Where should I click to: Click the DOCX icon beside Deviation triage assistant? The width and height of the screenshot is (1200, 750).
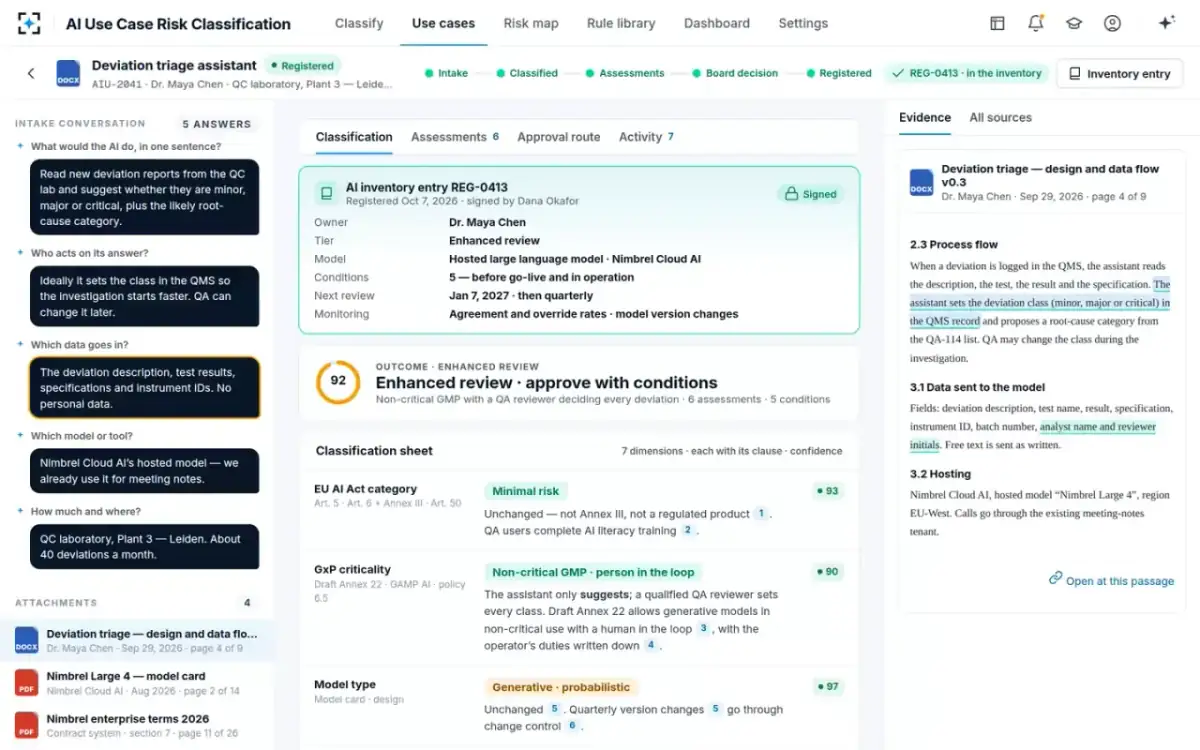click(68, 73)
